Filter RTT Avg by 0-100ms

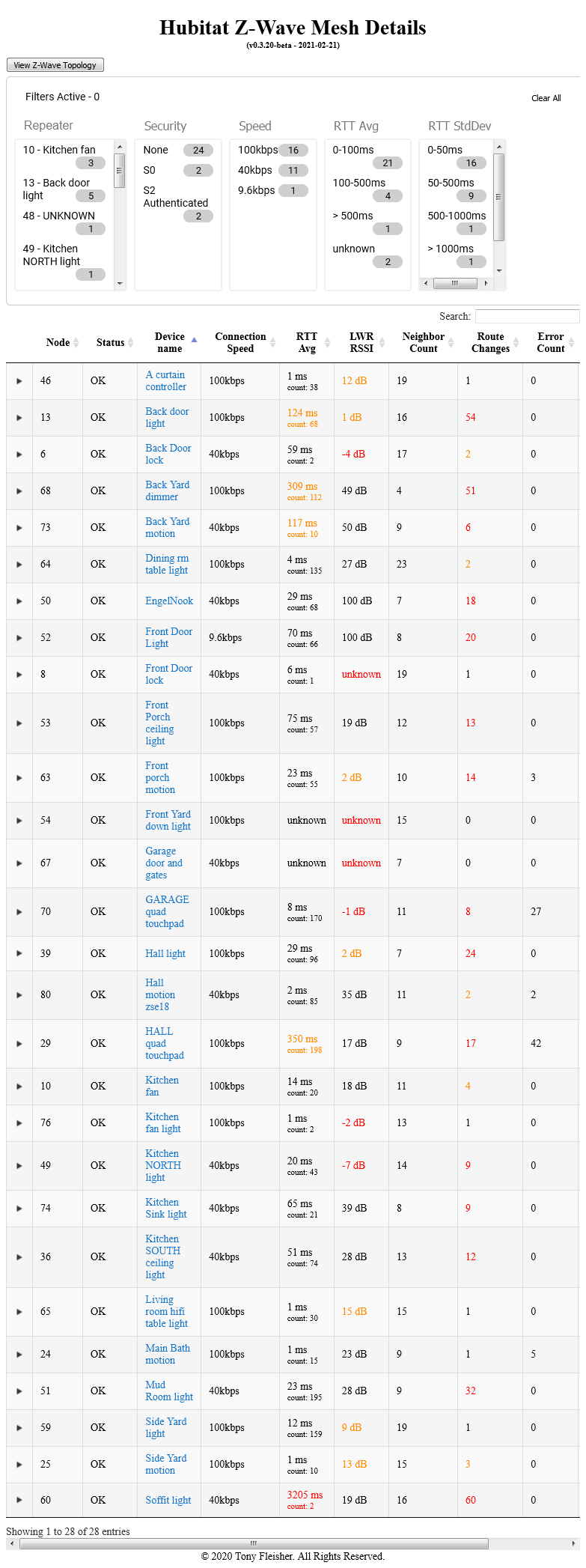click(367, 156)
